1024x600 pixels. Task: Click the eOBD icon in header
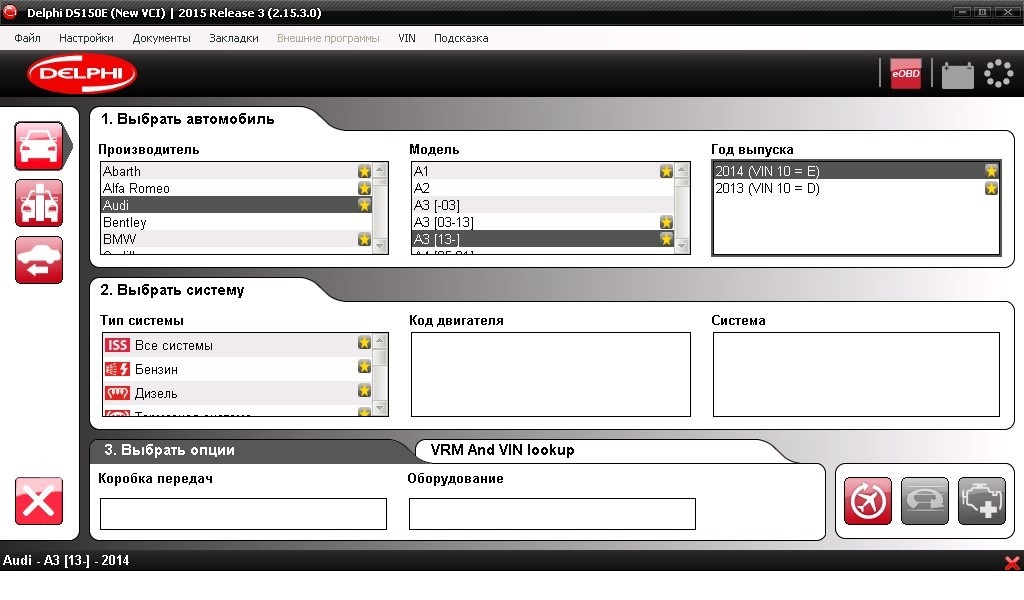(x=906, y=73)
